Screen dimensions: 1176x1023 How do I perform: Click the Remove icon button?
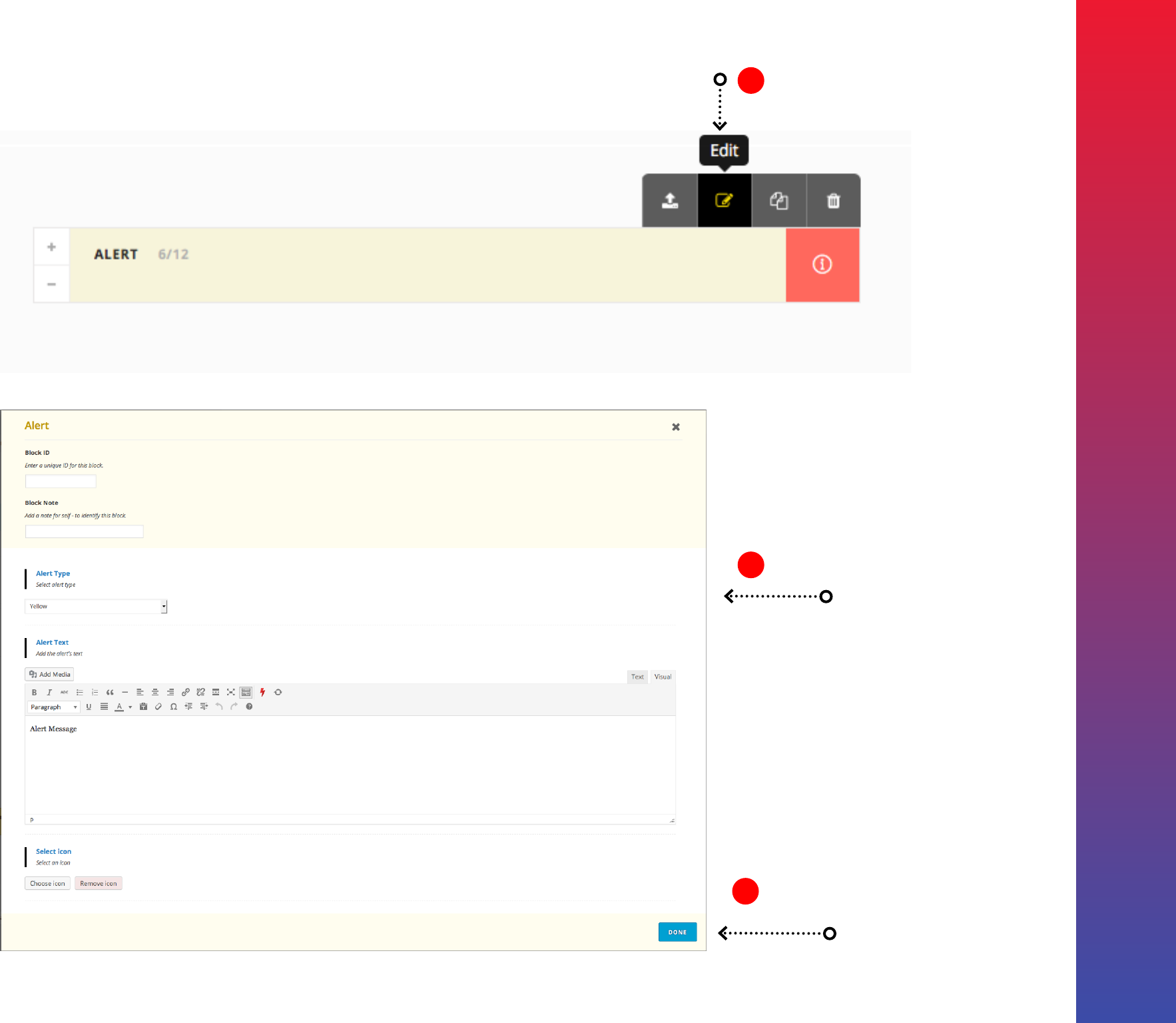(99, 883)
